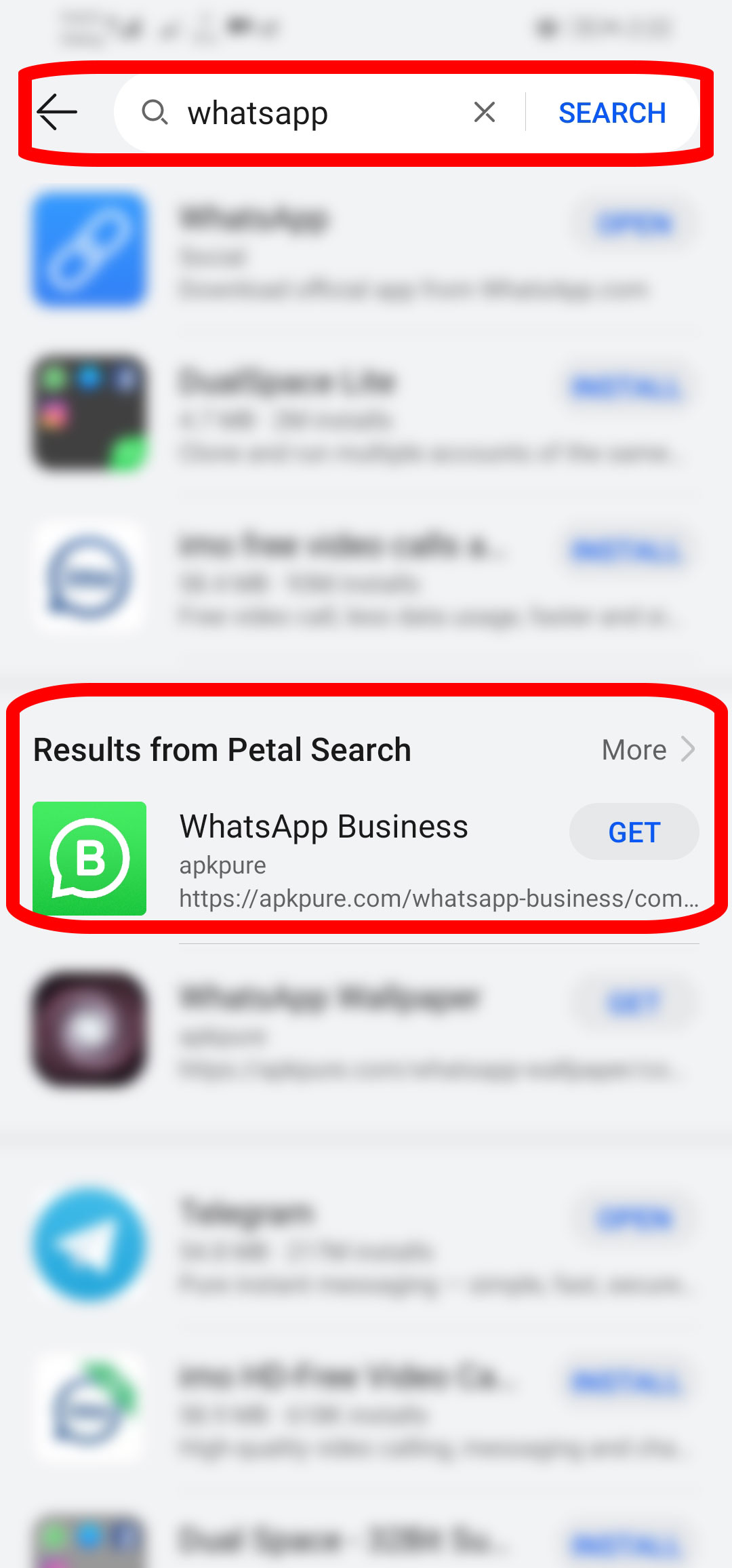
Task: Click the blue SEARCH button
Action: click(x=612, y=113)
